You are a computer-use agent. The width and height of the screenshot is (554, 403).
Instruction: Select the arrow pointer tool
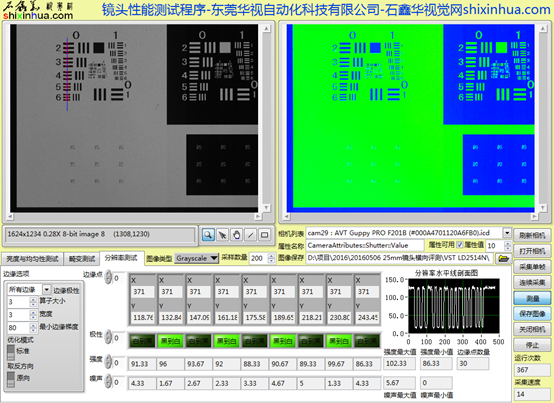[x=223, y=235]
